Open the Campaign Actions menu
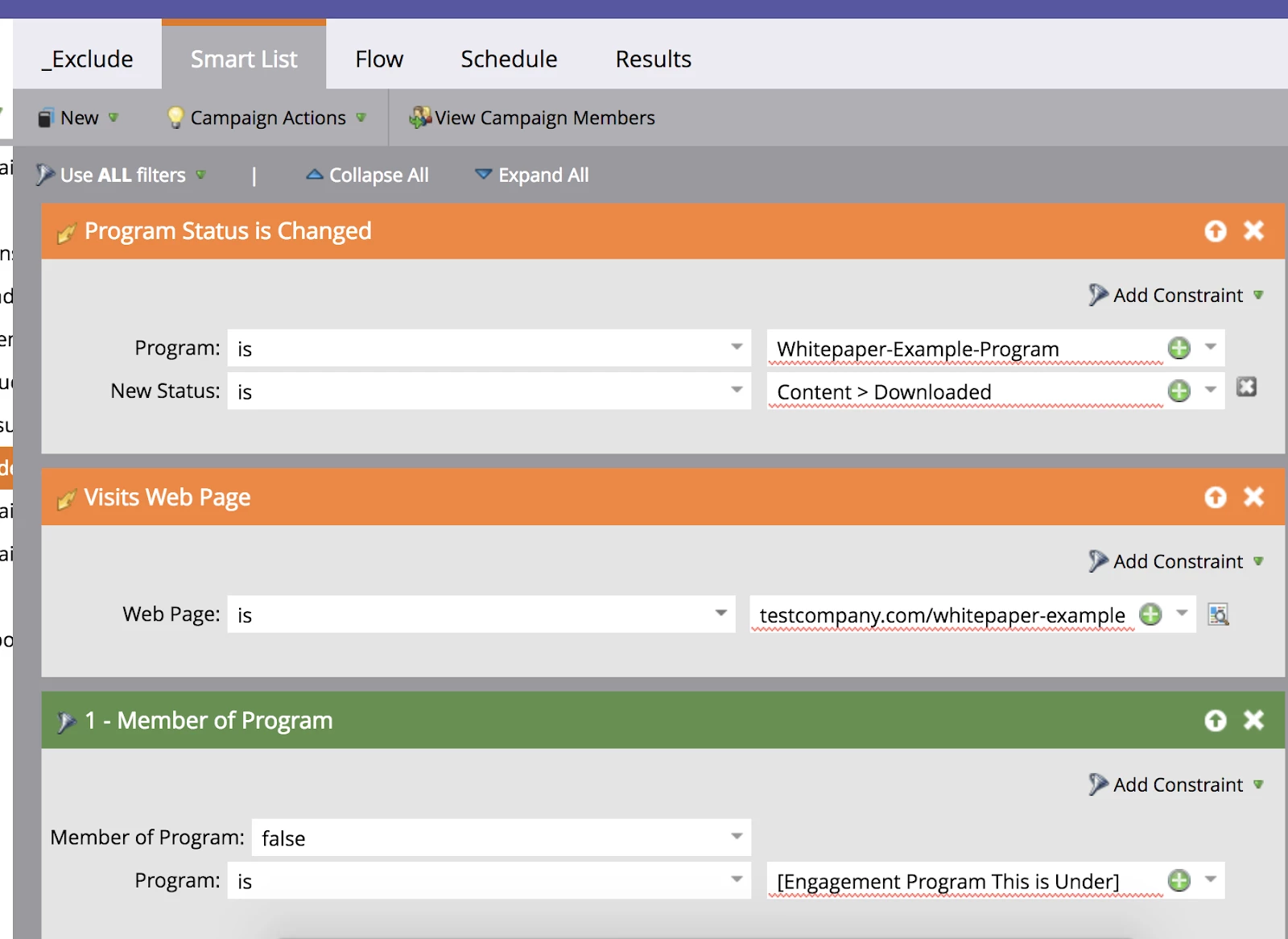This screenshot has width=1288, height=939. (x=266, y=118)
